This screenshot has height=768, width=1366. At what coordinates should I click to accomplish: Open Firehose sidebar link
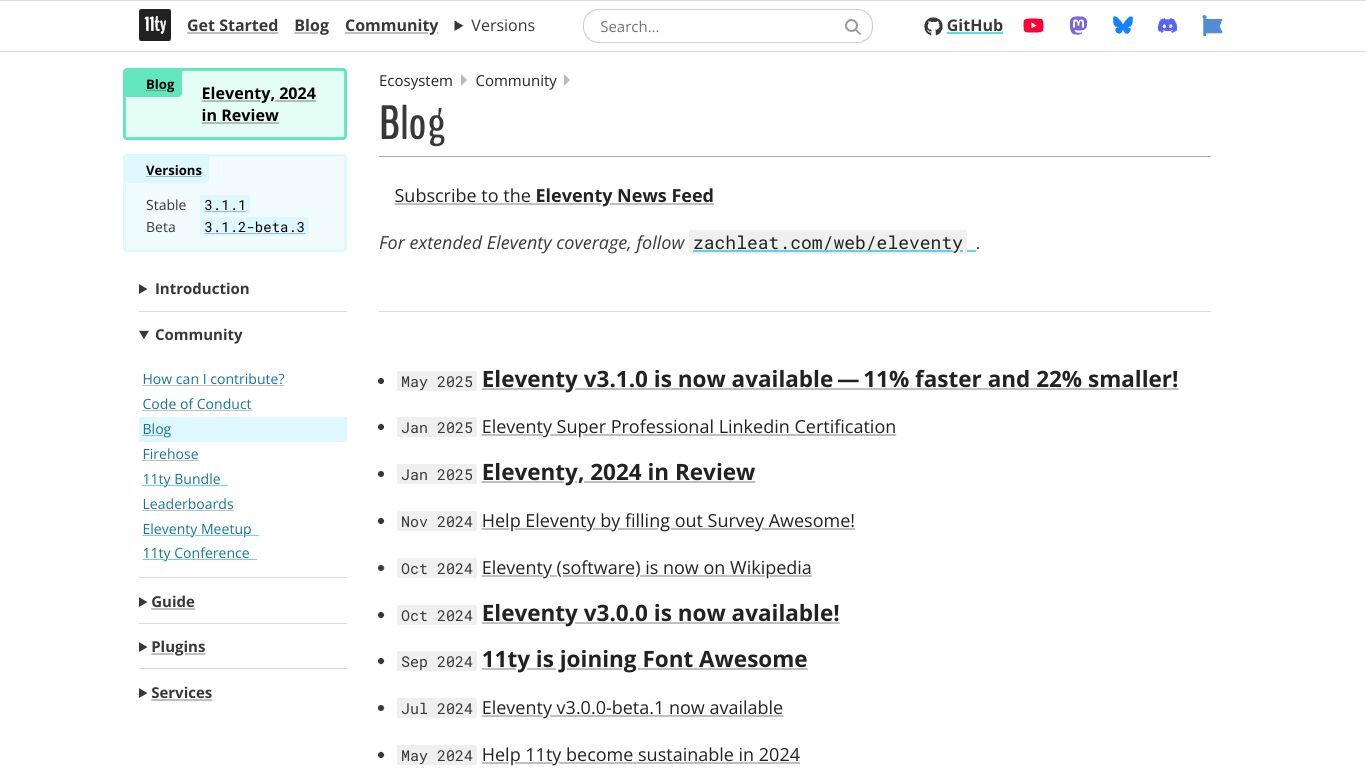(170, 454)
